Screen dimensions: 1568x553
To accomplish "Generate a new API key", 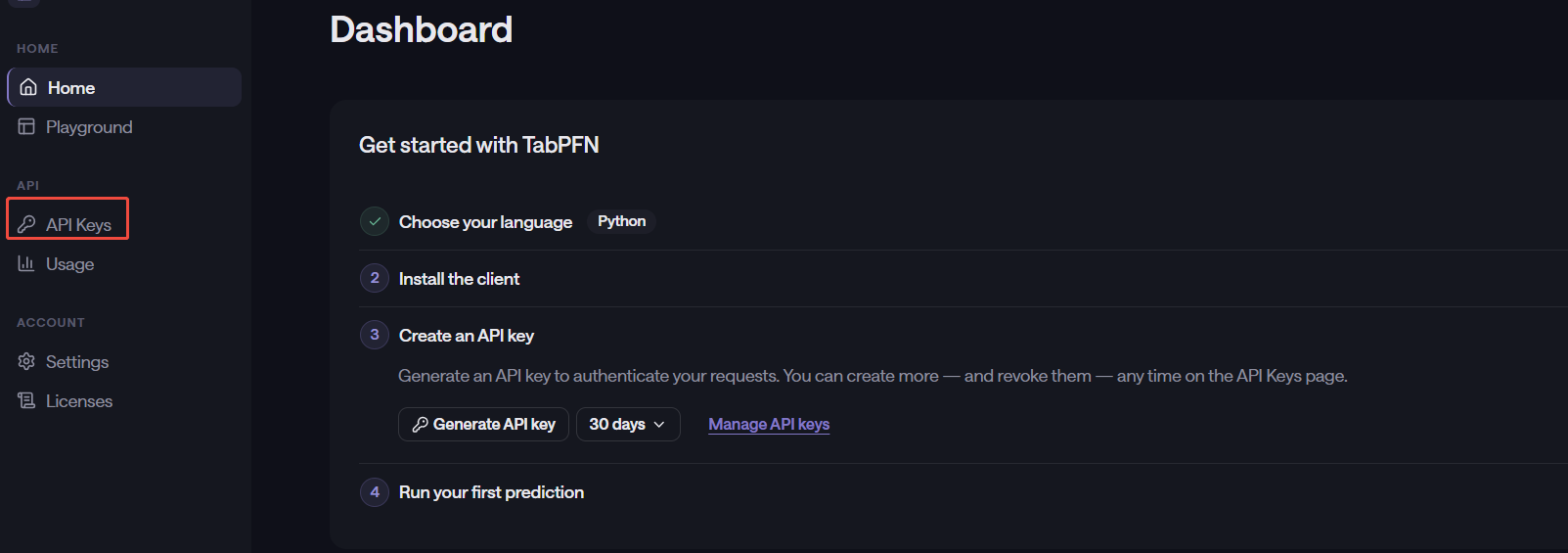I will tap(483, 424).
